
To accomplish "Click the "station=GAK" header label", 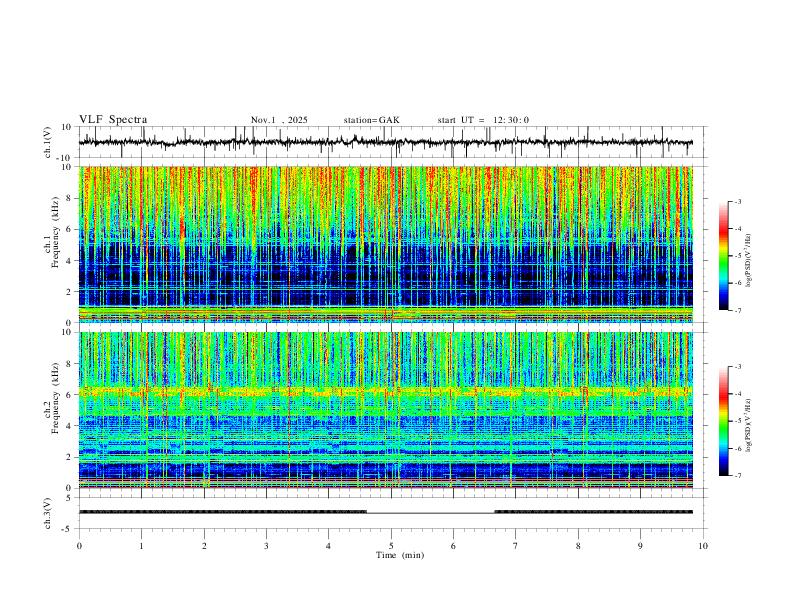I will tap(371, 120).
